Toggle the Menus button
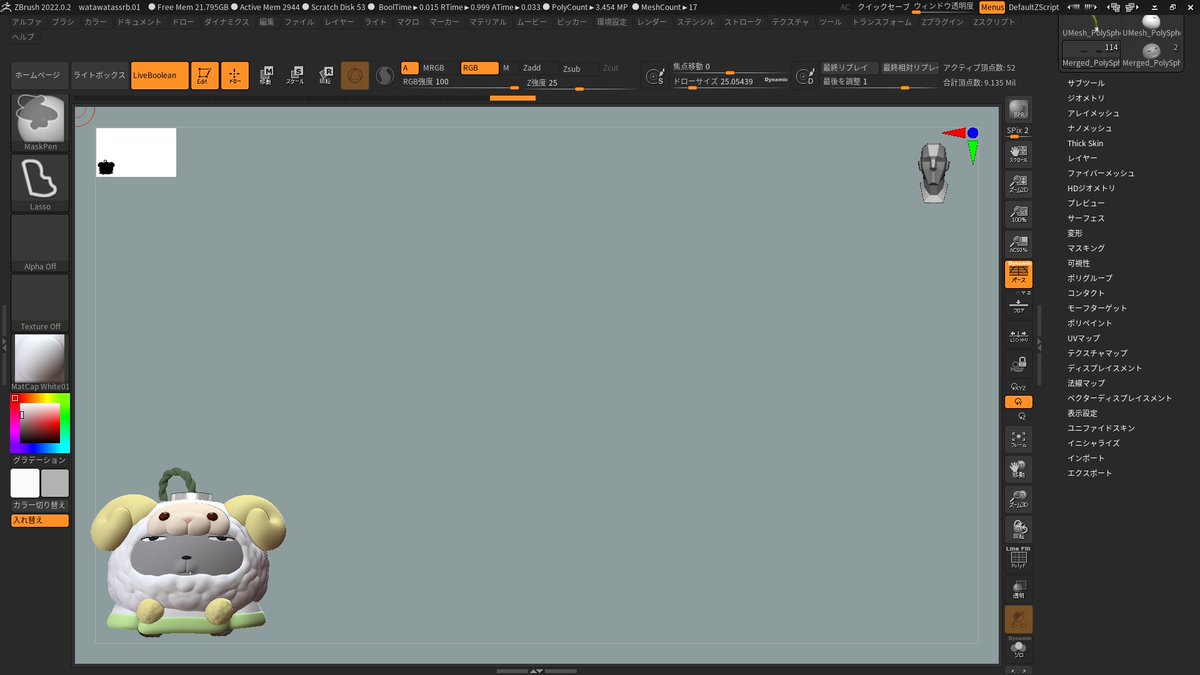 click(991, 7)
